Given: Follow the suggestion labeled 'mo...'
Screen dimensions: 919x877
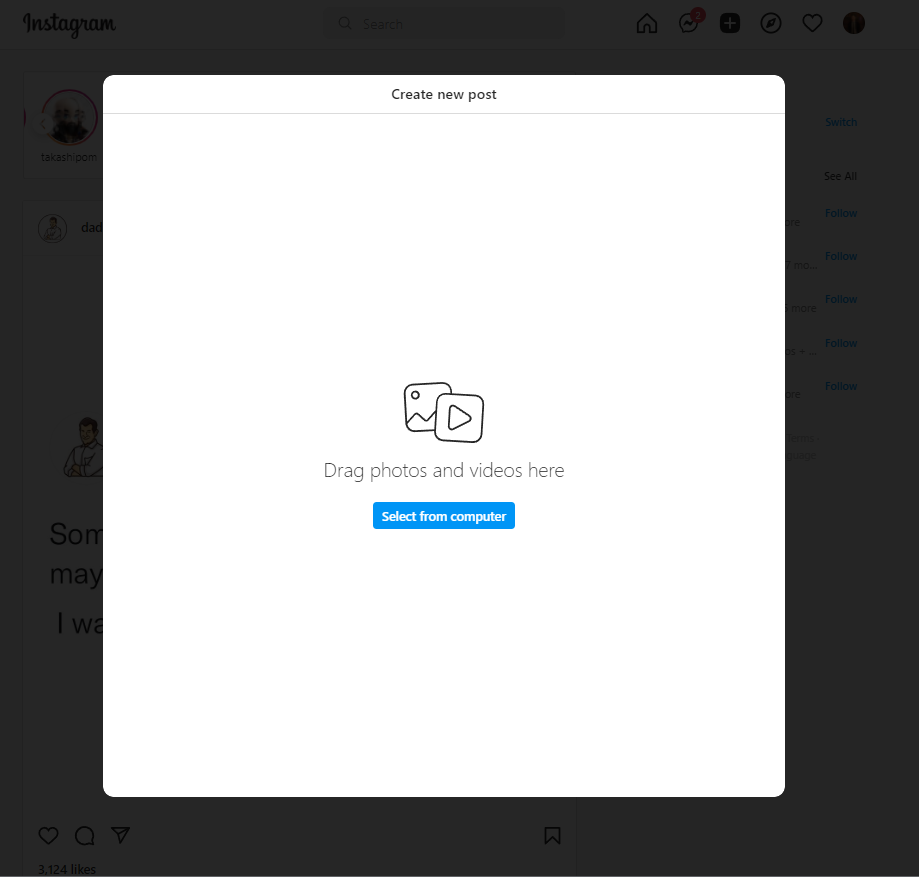Looking at the screenshot, I should pos(841,256).
